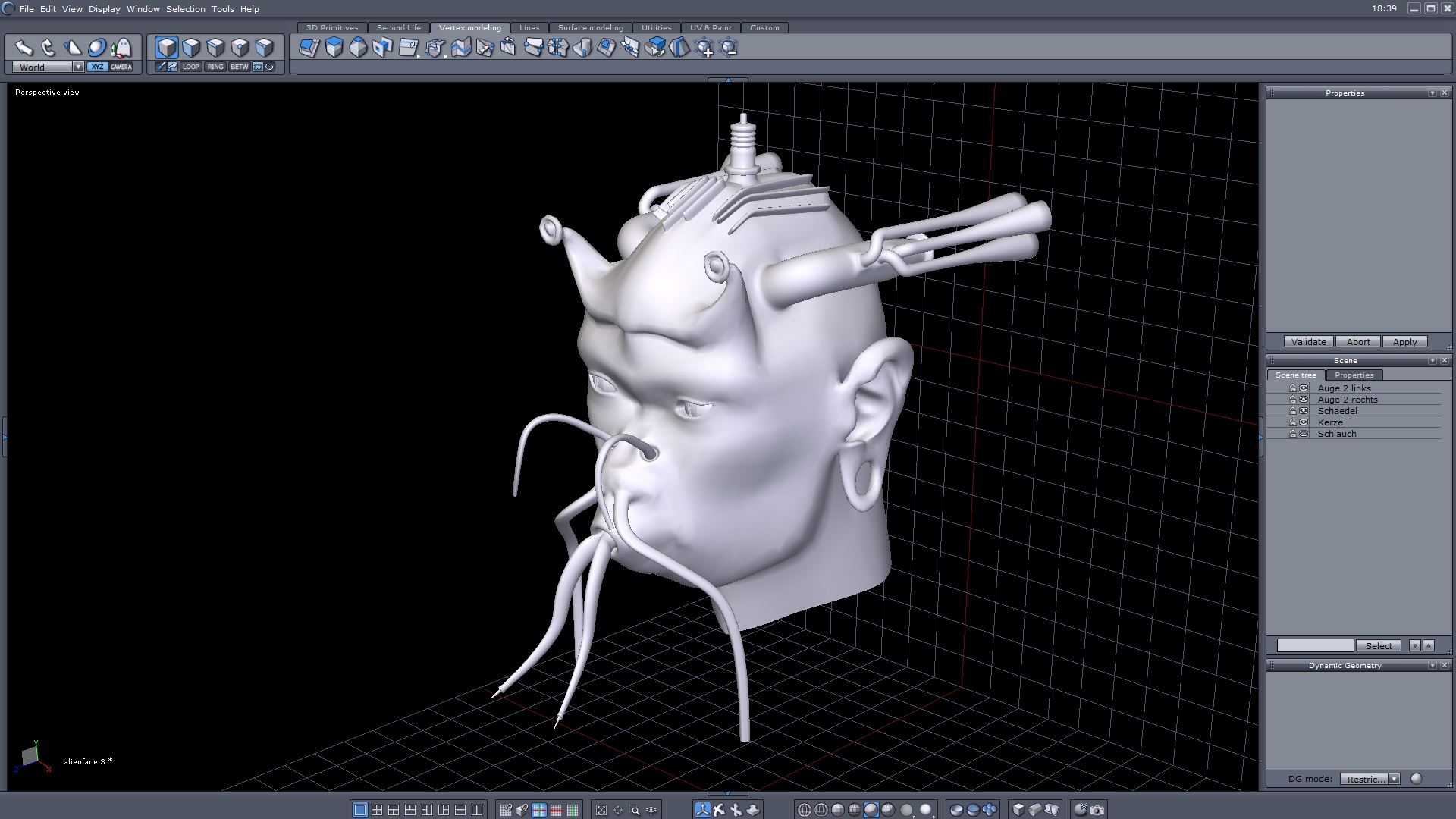Select the arrow select tool icon

(24, 48)
